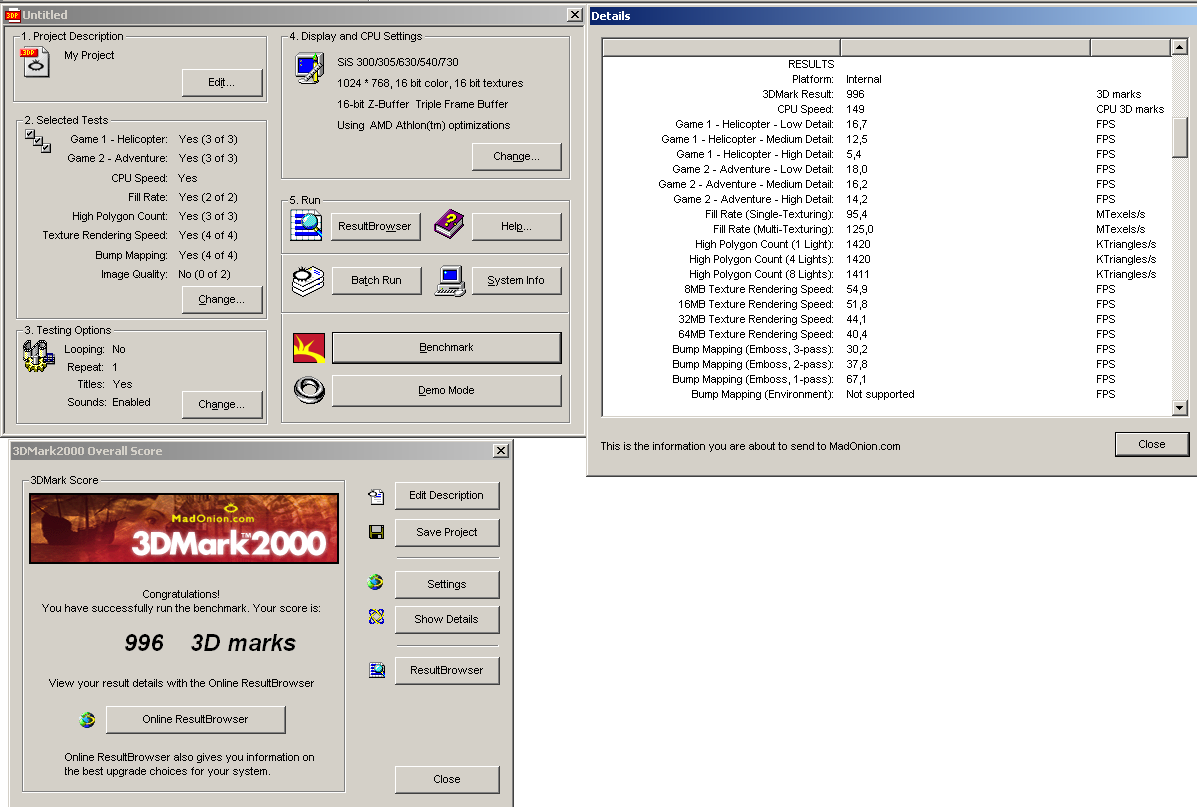
Task: Open the Online ResultBrowser button
Action: 195,719
